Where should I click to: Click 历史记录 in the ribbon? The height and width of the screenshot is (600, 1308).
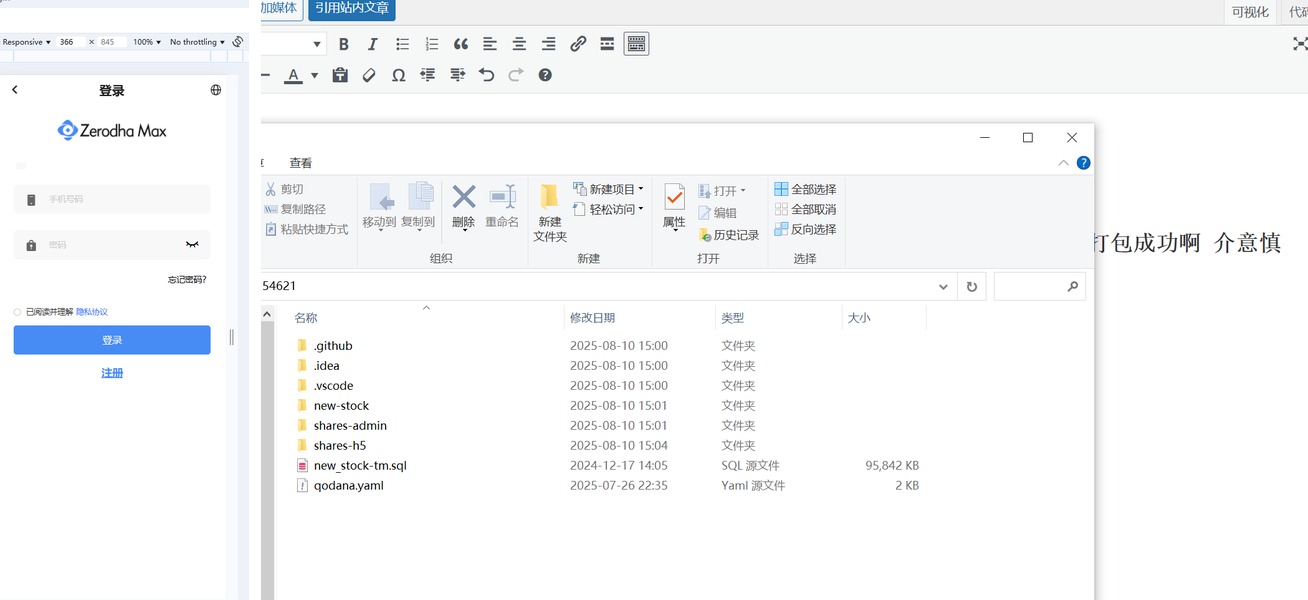pos(728,235)
